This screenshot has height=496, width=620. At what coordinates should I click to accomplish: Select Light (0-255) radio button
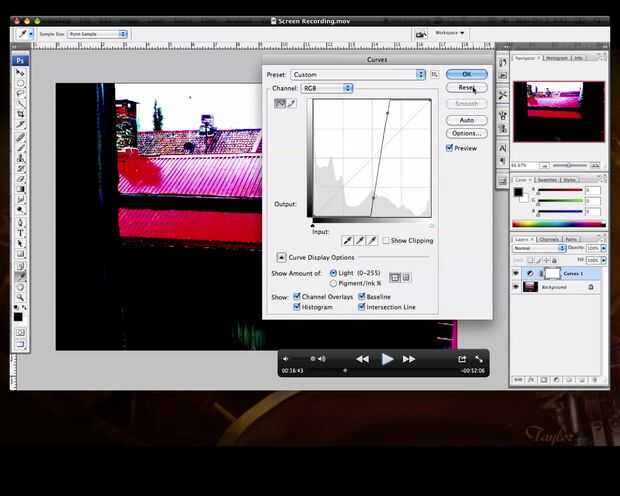click(333, 273)
